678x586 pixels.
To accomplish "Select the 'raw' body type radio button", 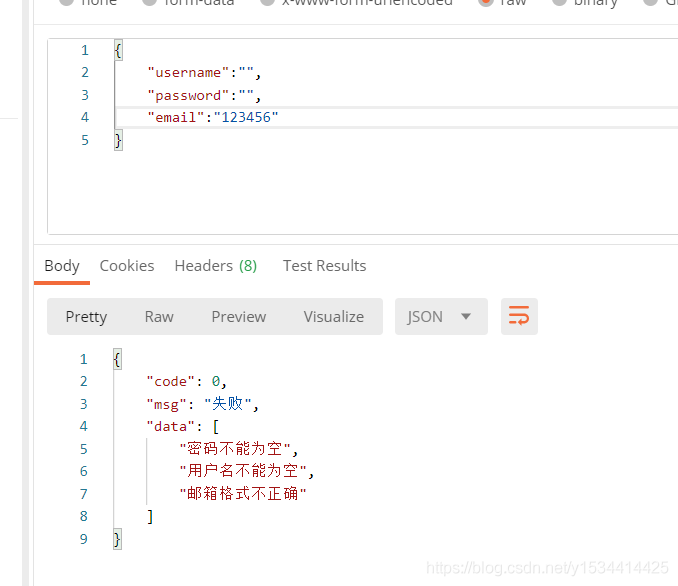I will [x=487, y=3].
